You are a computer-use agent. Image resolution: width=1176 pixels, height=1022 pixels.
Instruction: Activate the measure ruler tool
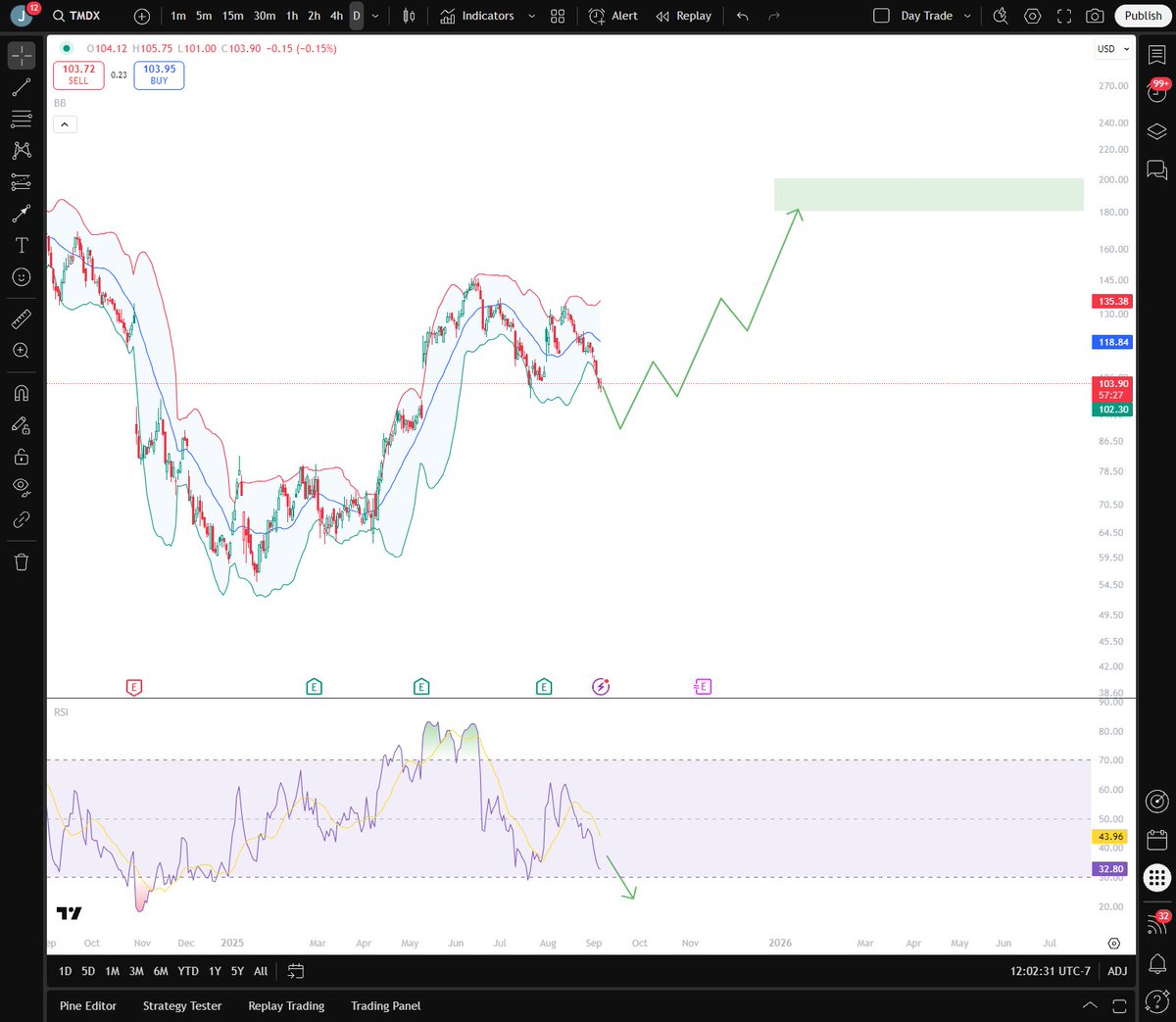[21, 317]
